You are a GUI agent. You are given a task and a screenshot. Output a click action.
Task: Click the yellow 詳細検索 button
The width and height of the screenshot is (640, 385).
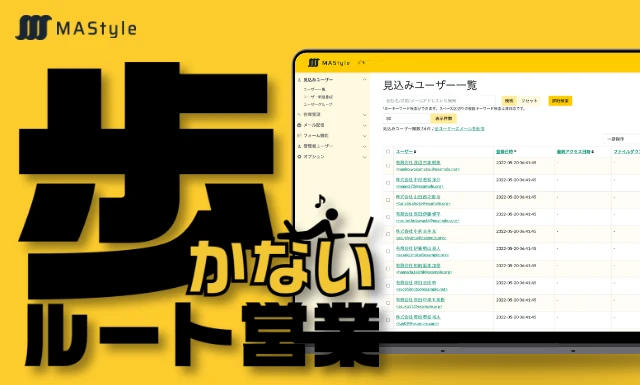[560, 101]
